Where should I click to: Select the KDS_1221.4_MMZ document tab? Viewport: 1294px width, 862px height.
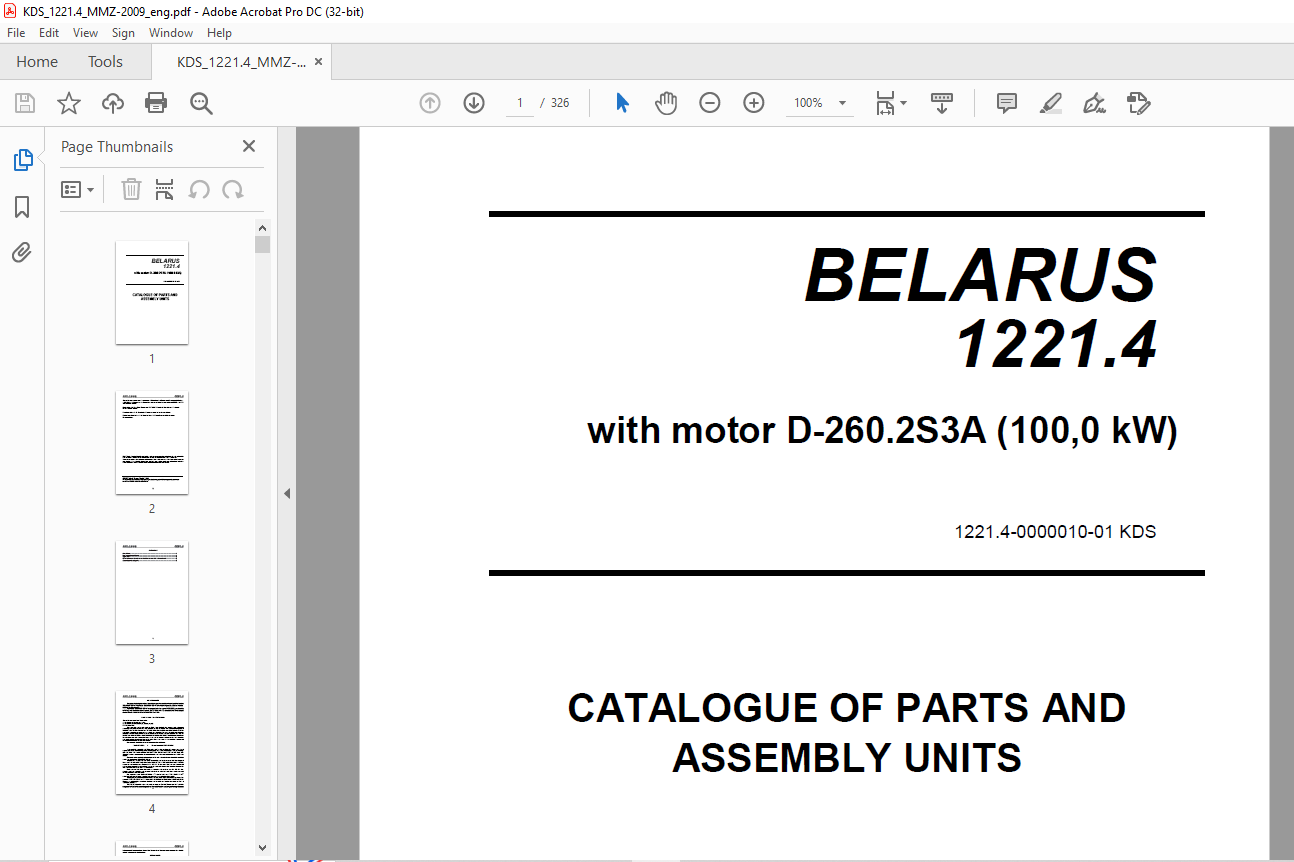(241, 62)
